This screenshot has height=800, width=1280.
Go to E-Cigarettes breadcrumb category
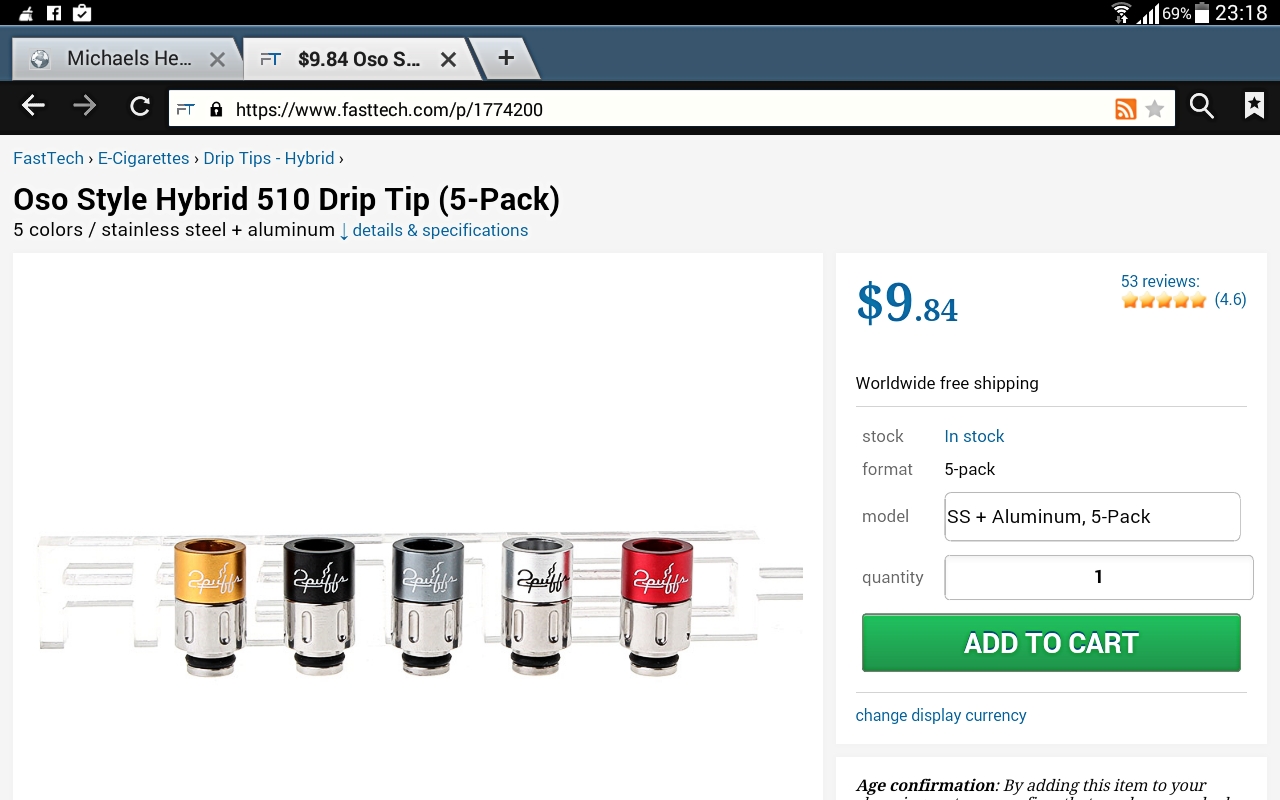(x=143, y=158)
